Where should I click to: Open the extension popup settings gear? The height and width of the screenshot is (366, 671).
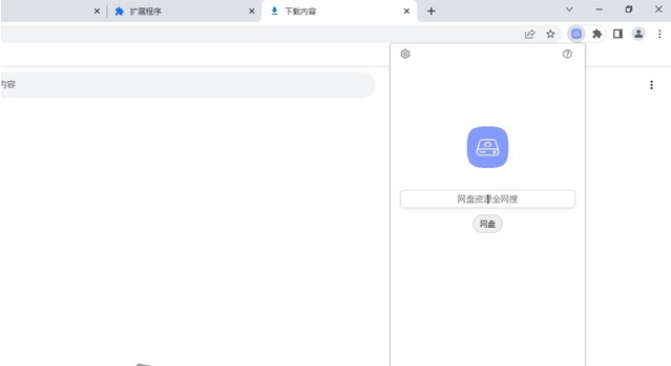tap(405, 54)
